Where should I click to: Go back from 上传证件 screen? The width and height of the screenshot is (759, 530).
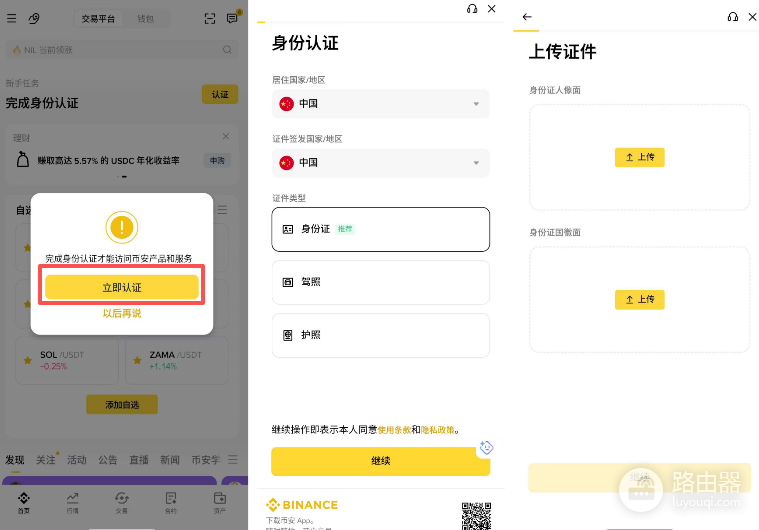527,17
